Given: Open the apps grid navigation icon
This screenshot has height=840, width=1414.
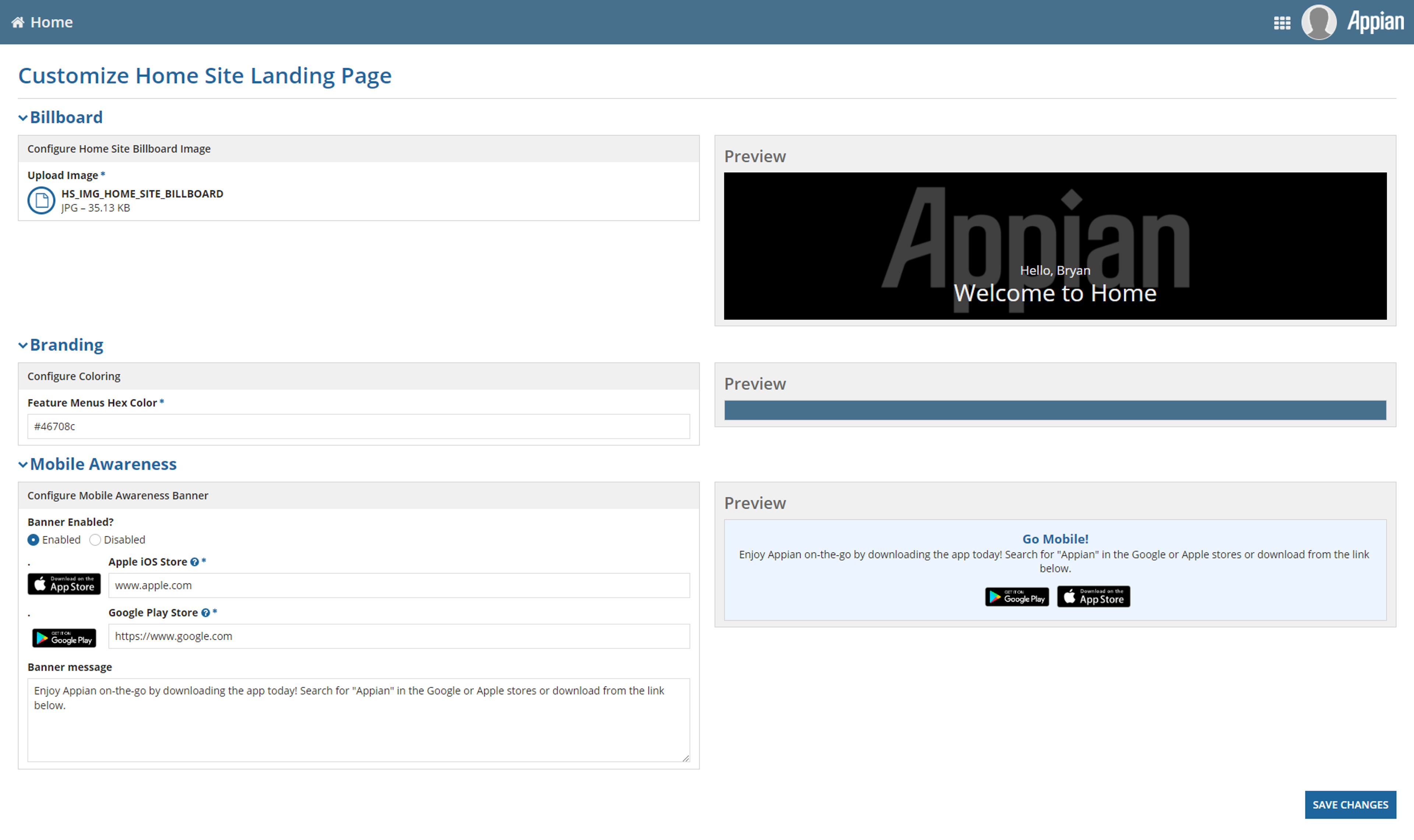Looking at the screenshot, I should (1282, 23).
